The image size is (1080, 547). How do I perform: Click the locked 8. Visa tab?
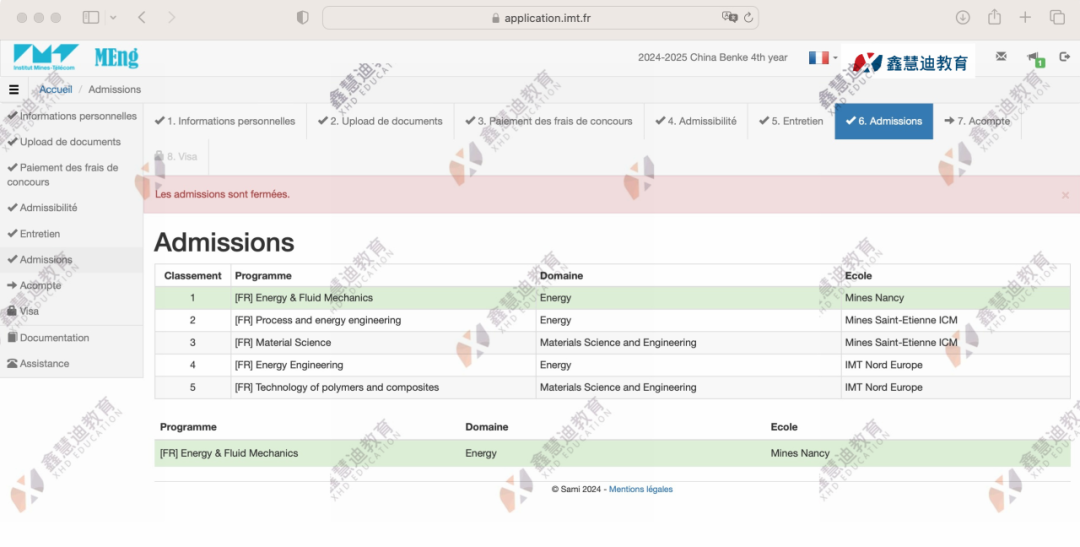(176, 156)
